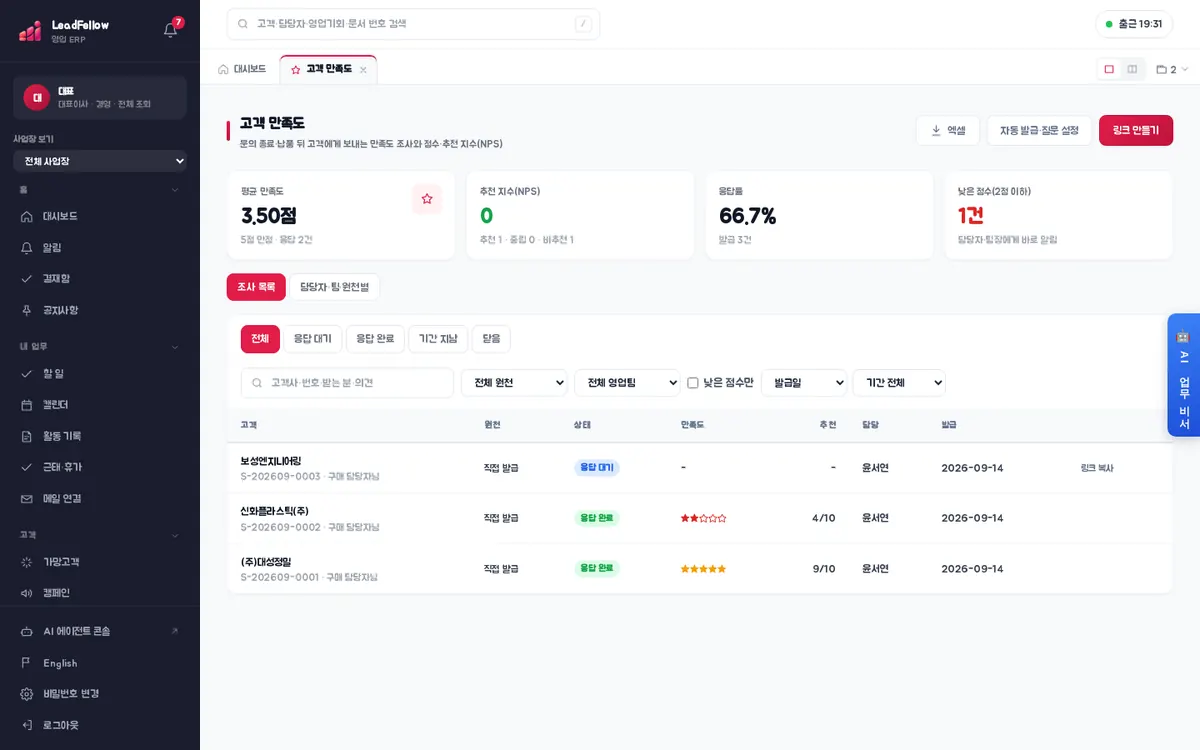Click the AI 에이전트 콘솔 robot icon
The image size is (1200, 750).
click(27, 631)
